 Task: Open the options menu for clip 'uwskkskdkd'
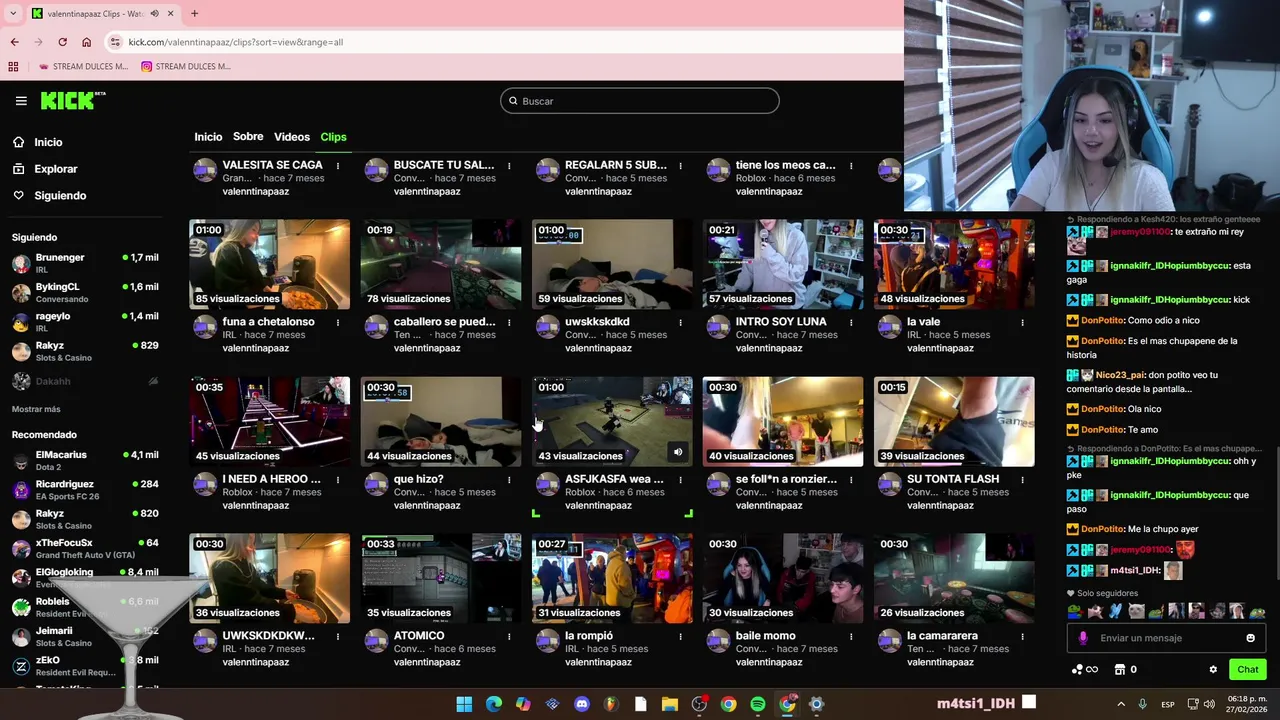coord(680,322)
